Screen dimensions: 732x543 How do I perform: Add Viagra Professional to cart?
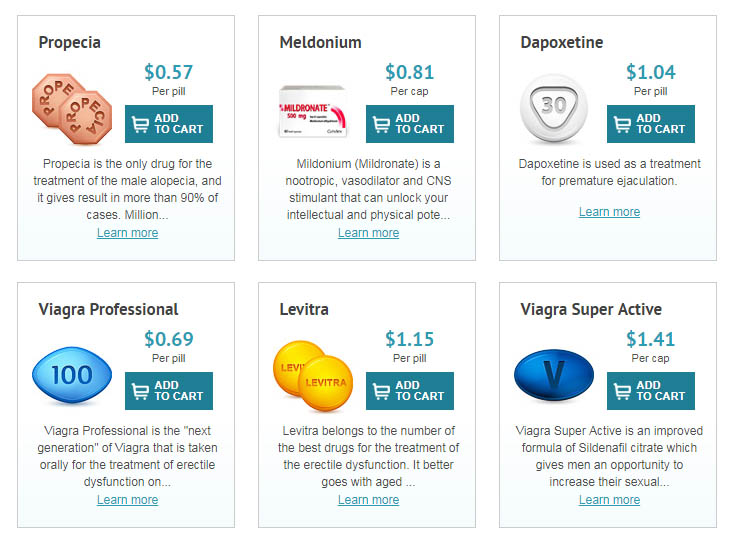coord(169,391)
